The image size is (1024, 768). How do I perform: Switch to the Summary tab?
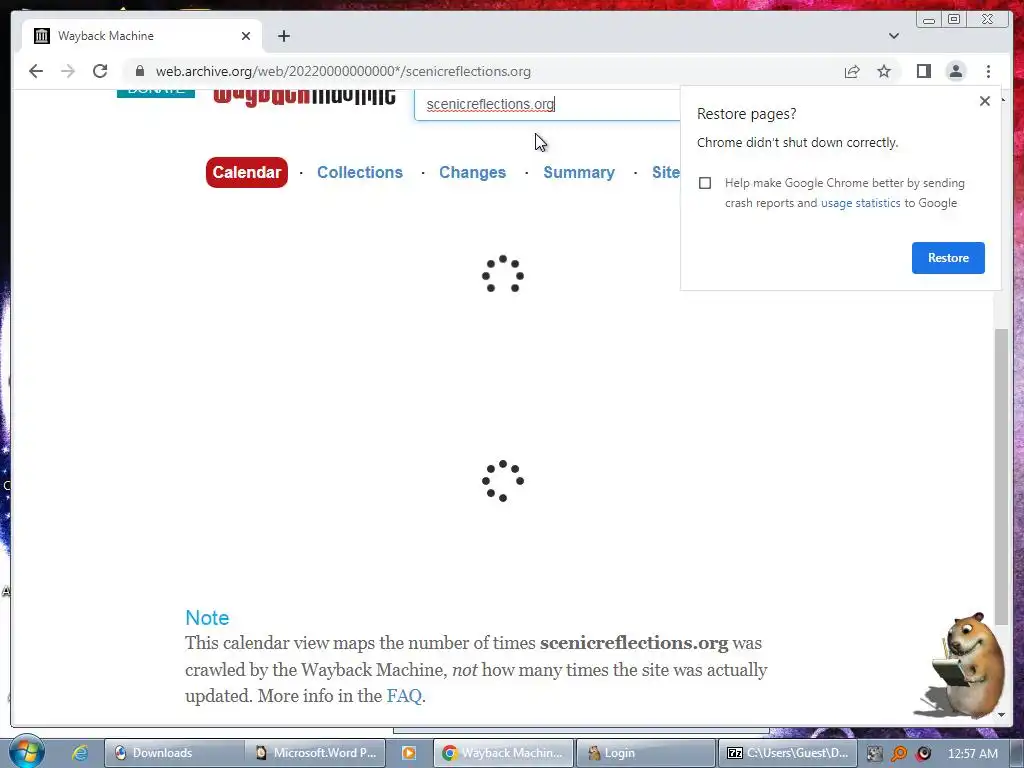click(579, 172)
